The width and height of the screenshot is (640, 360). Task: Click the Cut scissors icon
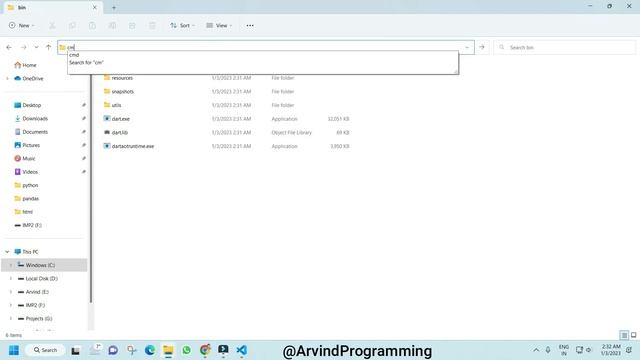click(x=52, y=25)
